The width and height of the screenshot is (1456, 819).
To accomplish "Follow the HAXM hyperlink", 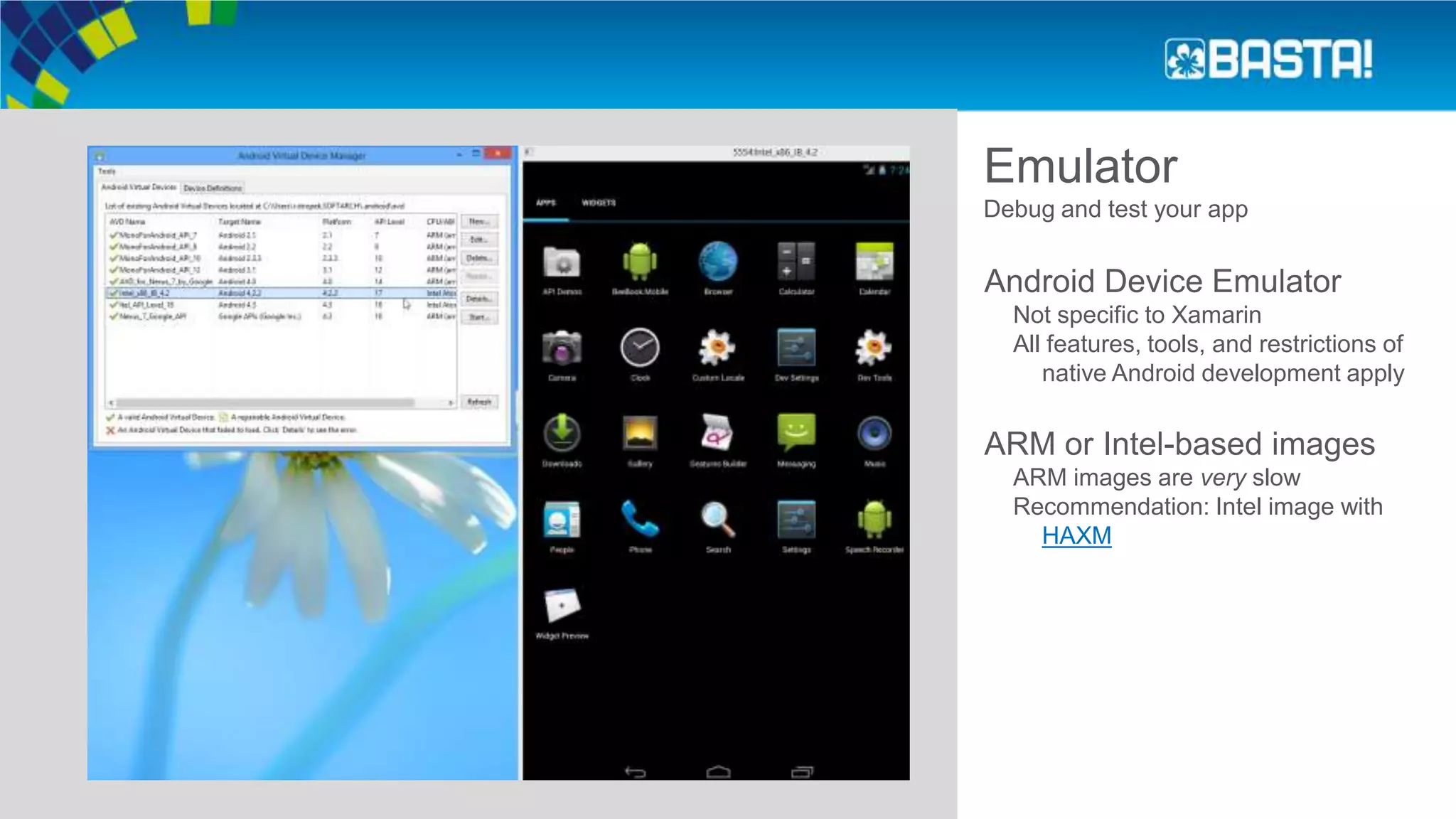I will pyautogui.click(x=1076, y=535).
